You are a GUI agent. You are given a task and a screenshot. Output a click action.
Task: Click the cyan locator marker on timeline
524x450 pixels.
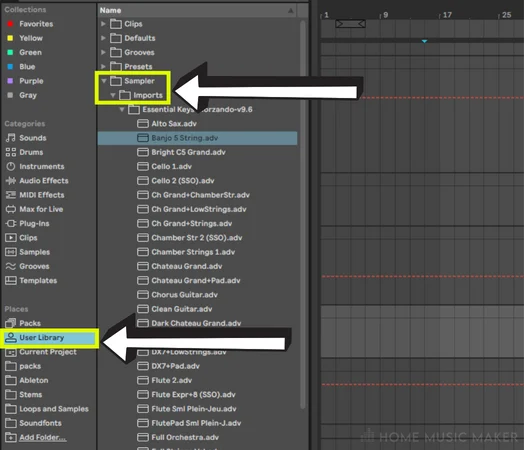click(424, 41)
